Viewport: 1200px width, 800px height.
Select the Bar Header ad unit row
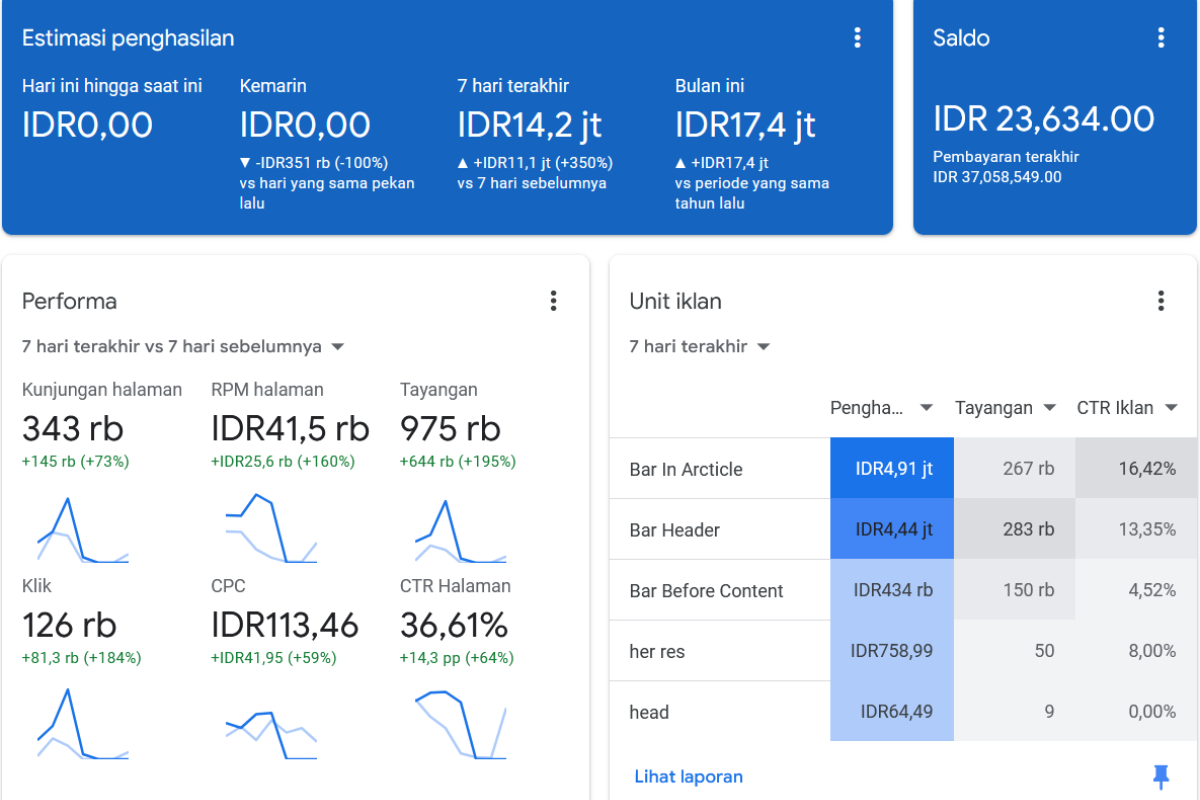coord(675,530)
